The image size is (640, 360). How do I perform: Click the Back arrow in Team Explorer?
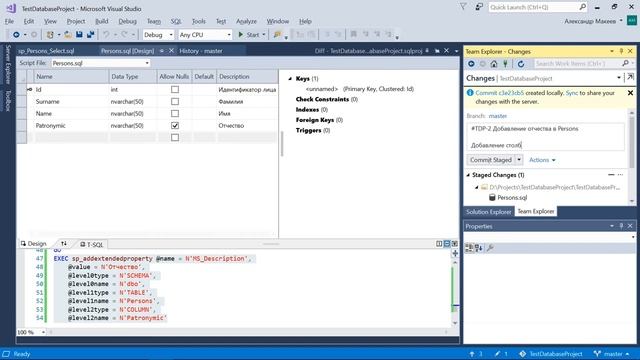tap(471, 64)
